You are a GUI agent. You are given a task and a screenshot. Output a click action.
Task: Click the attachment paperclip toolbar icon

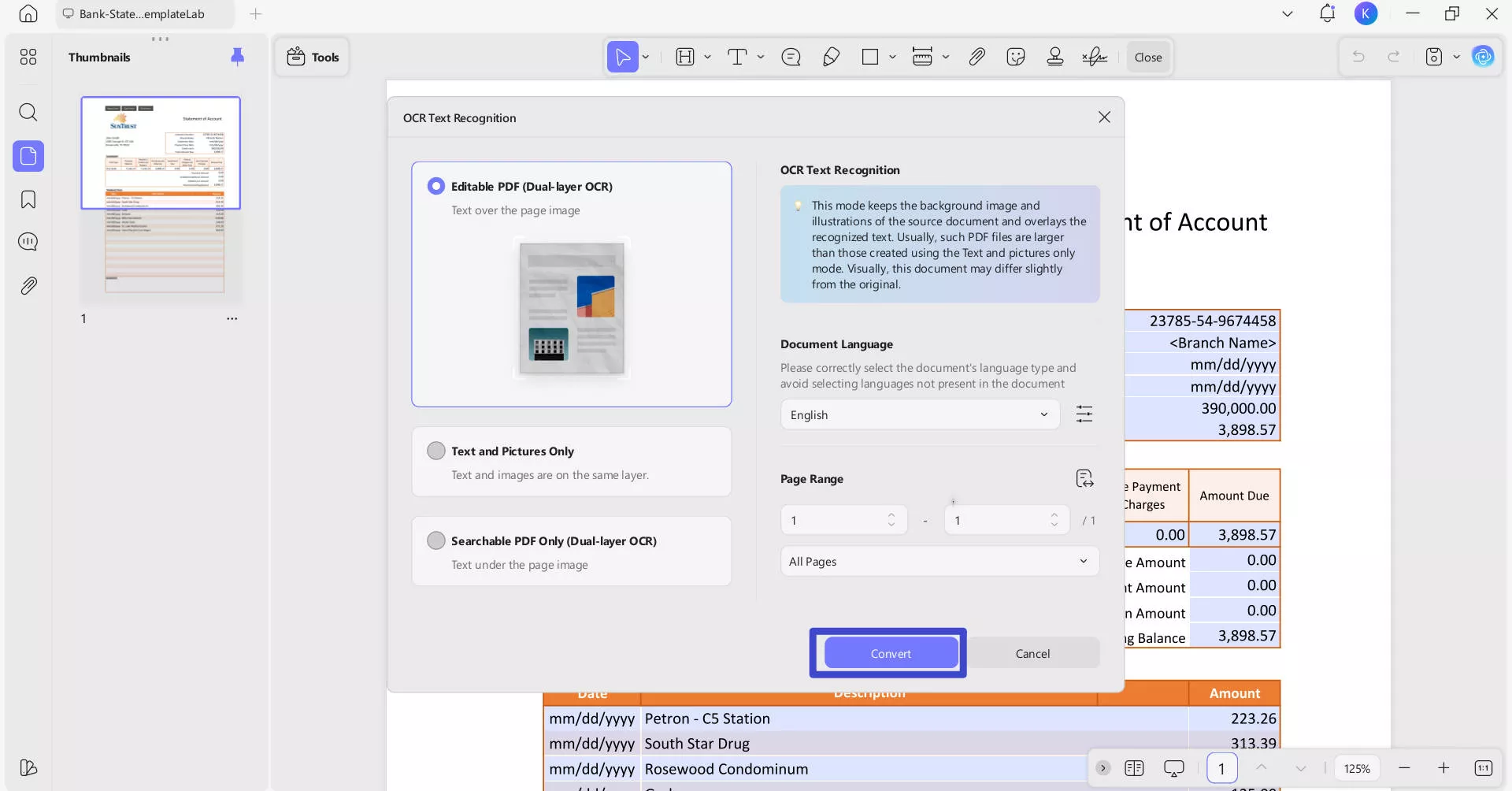tap(976, 57)
